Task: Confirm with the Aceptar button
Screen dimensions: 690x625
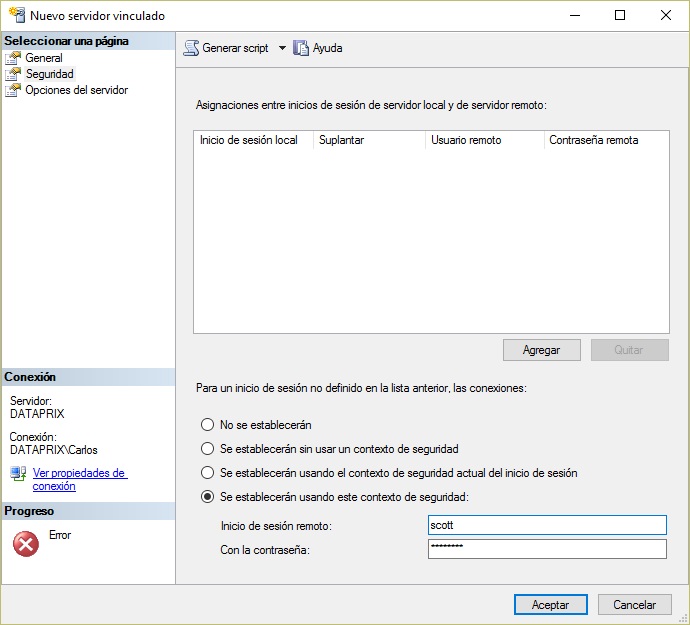Action: click(x=551, y=605)
